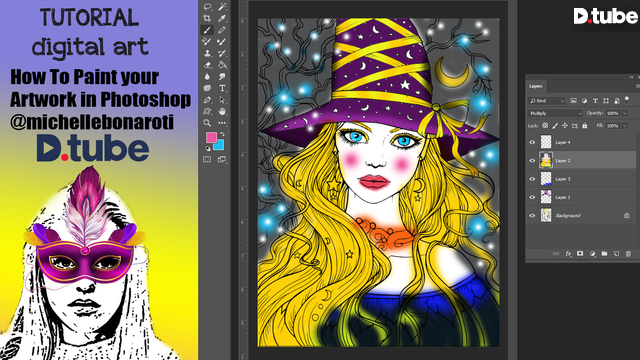The image size is (640, 360).
Task: Hide Layer 4 using eye icon
Action: 532,142
